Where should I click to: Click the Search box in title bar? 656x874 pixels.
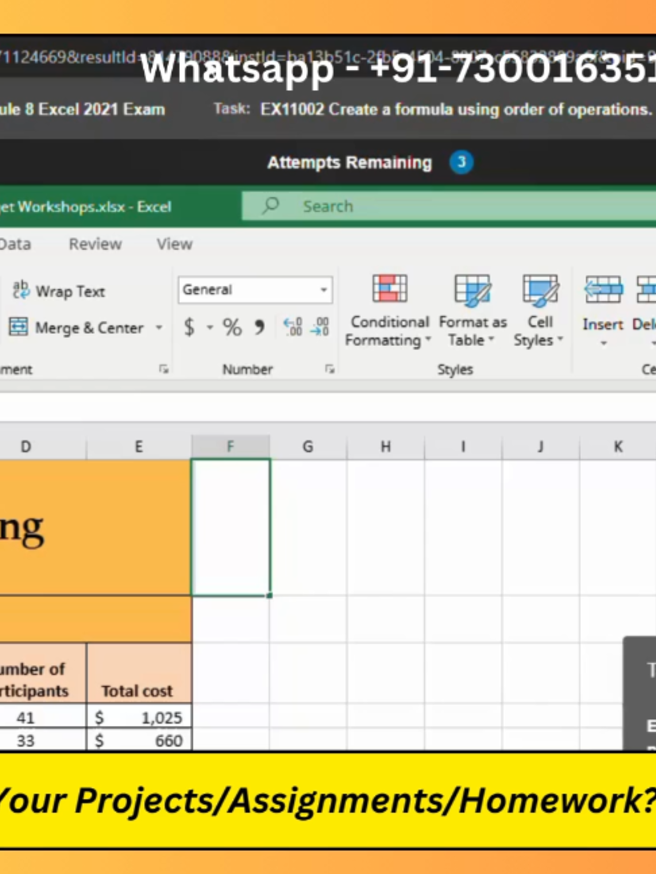tap(449, 206)
